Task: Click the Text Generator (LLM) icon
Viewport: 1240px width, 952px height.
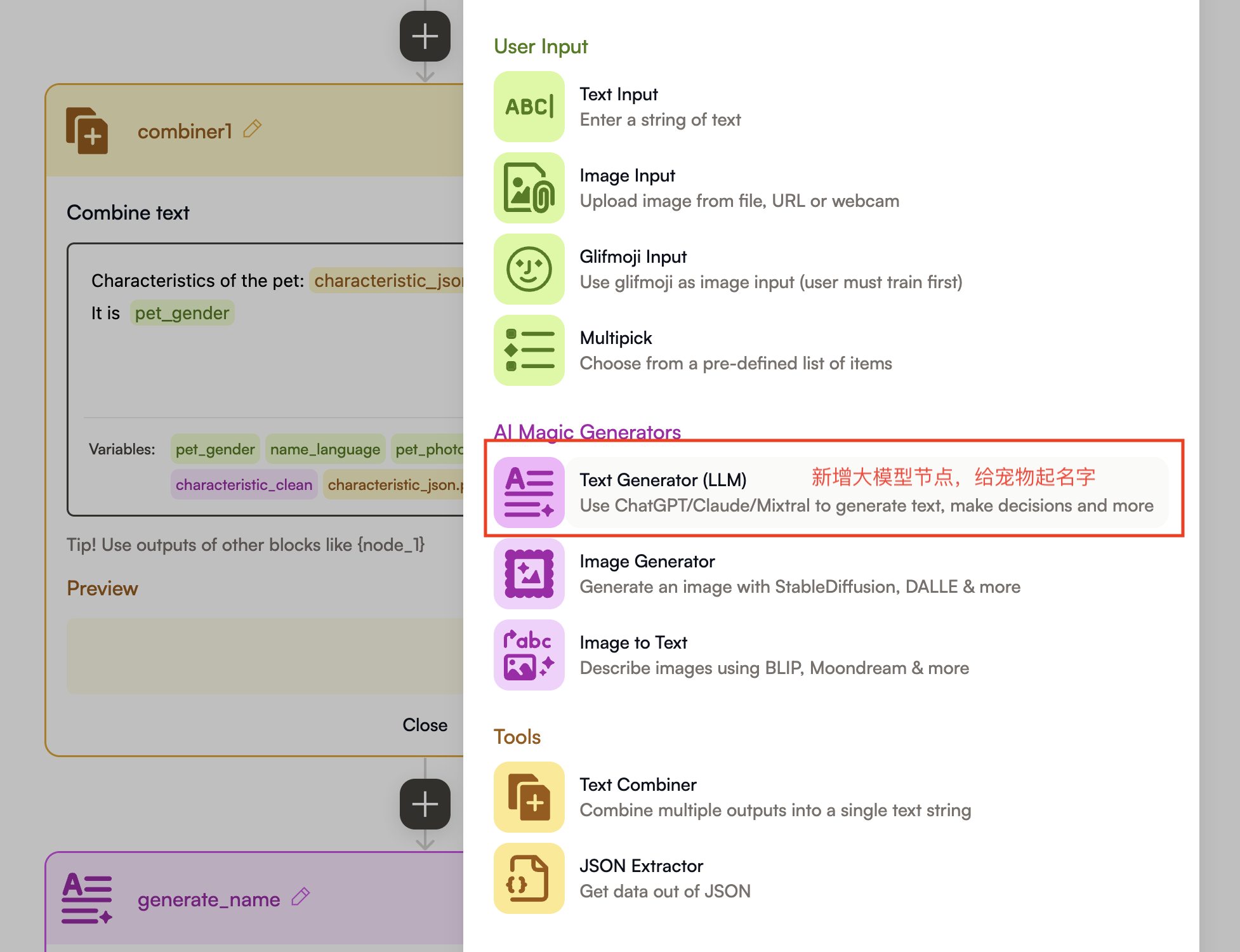Action: [x=529, y=493]
